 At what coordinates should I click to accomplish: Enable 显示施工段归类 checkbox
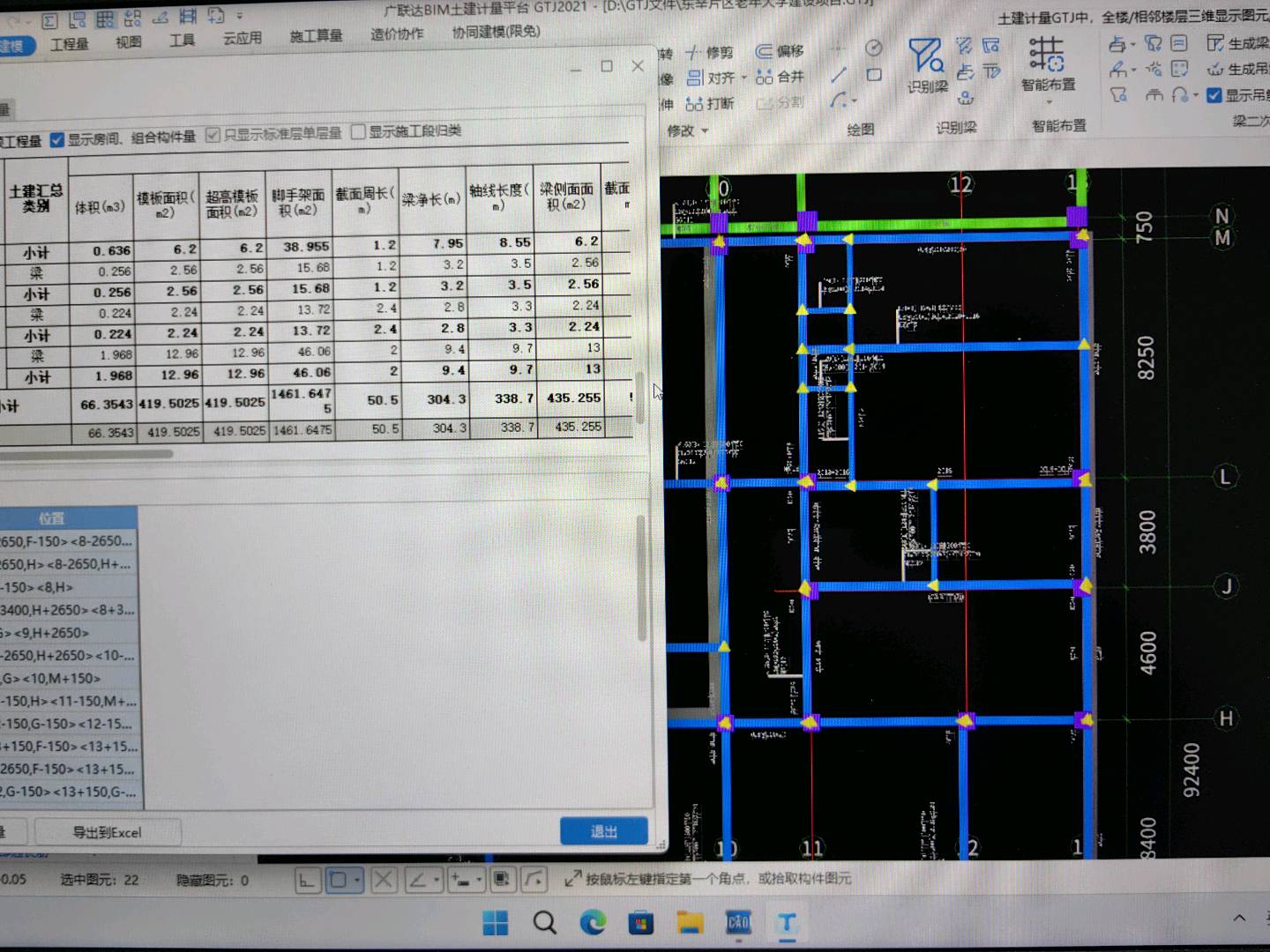click(358, 132)
